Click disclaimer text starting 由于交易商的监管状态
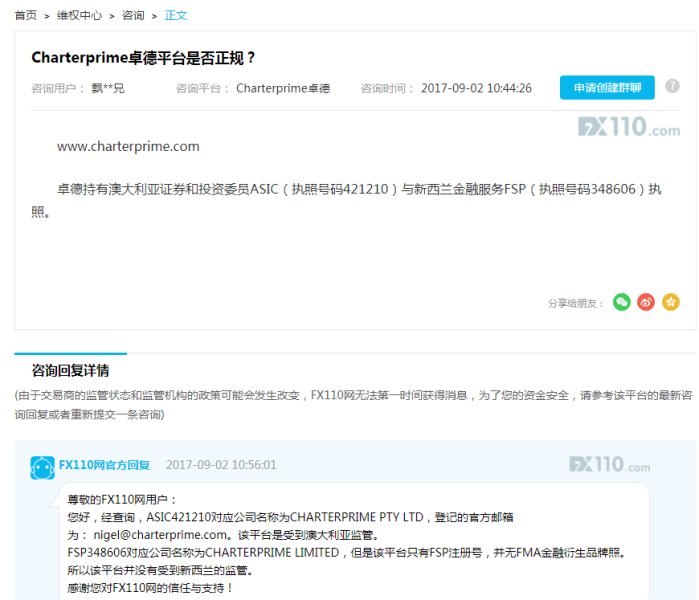 click(x=354, y=404)
